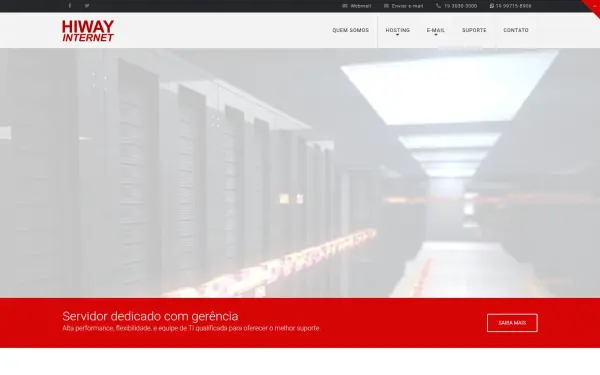Image resolution: width=600 pixels, height=375 pixels.
Task: Click the Enviar e-mail link
Action: tap(403, 6)
